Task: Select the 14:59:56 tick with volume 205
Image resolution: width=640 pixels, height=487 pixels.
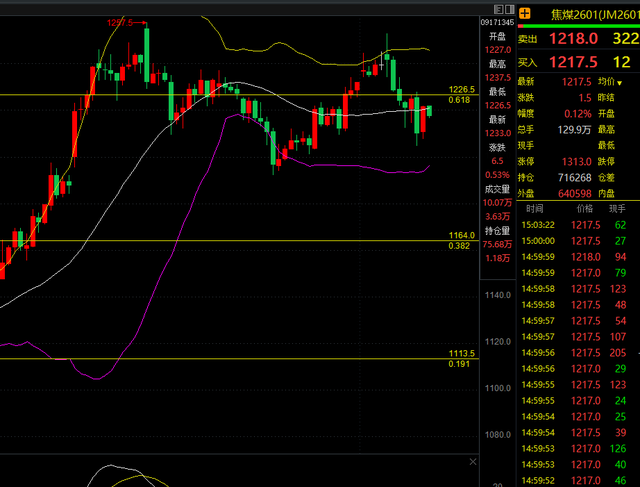Action: (x=578, y=353)
